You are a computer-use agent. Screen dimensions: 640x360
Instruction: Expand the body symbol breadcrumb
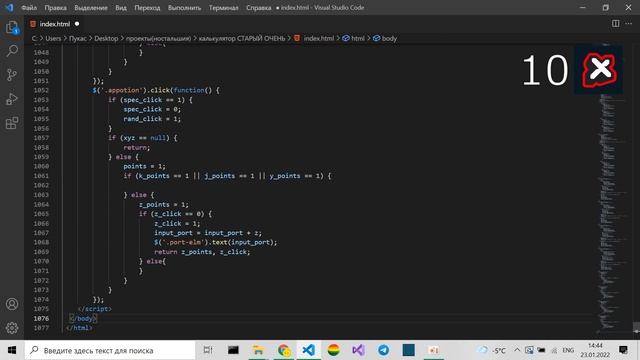pos(385,38)
